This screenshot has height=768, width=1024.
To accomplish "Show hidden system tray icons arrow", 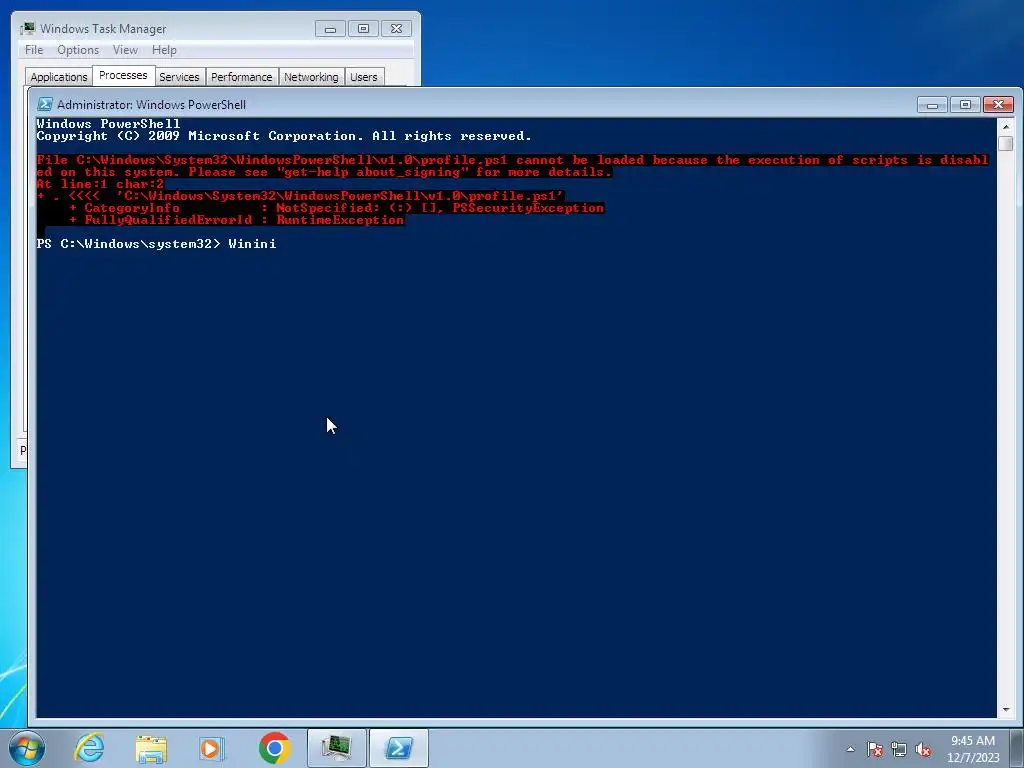I will [x=850, y=749].
